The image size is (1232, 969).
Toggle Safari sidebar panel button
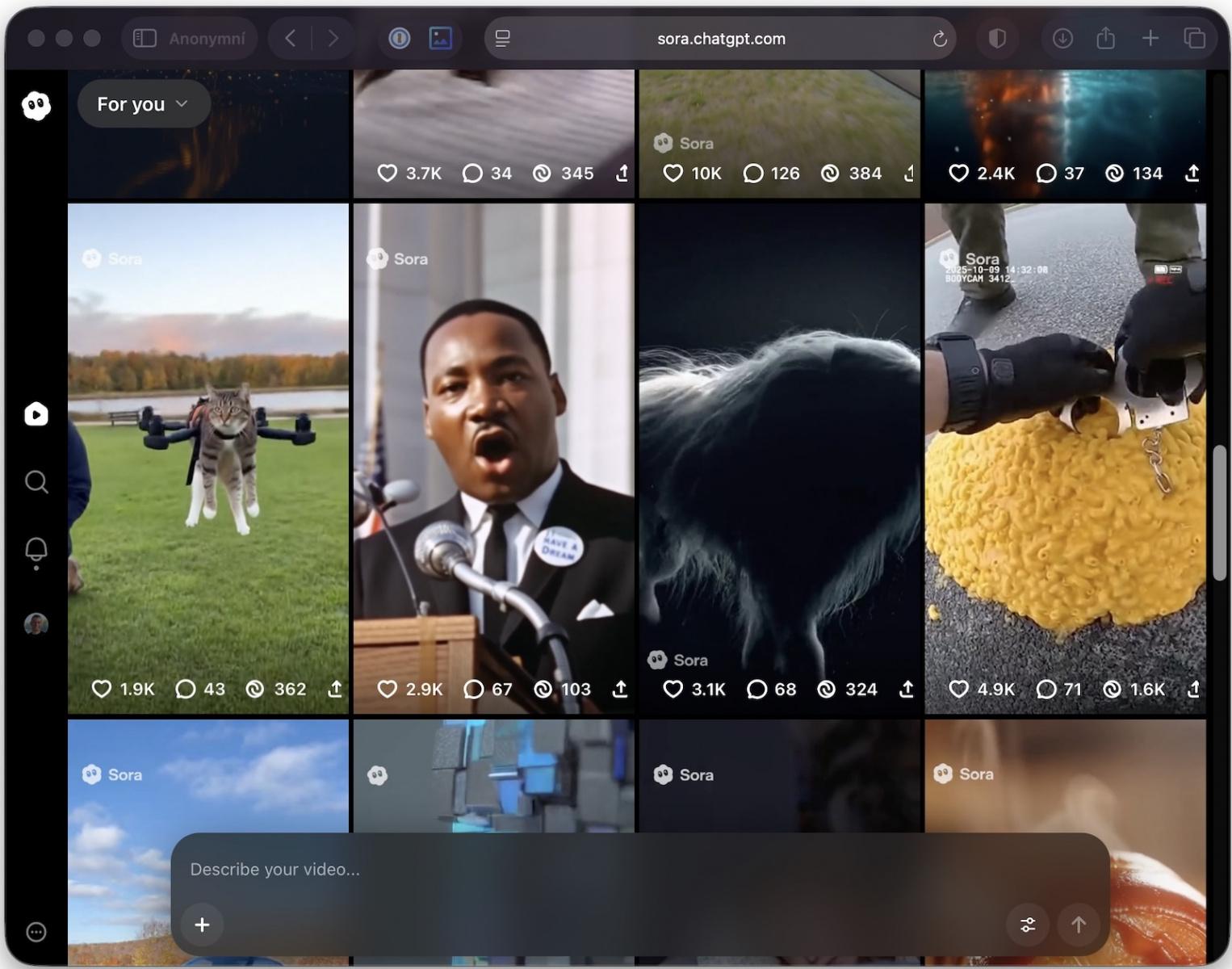click(x=145, y=38)
